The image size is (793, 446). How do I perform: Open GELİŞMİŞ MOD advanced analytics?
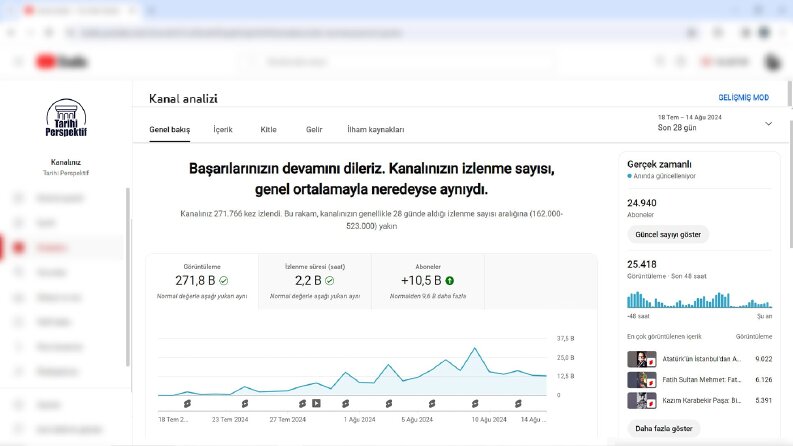pyautogui.click(x=743, y=97)
